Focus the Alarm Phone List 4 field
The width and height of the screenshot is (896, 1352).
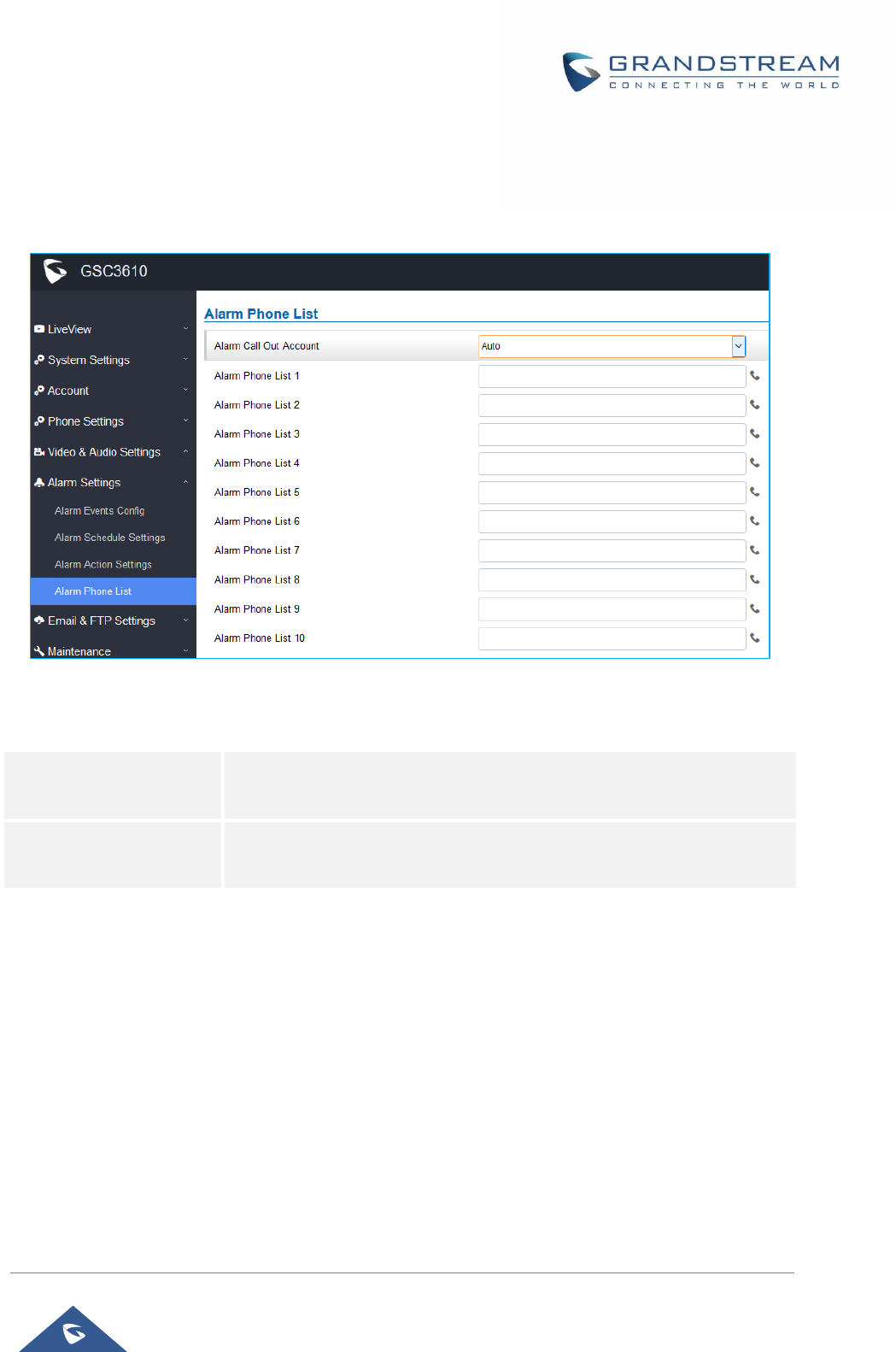pos(612,463)
